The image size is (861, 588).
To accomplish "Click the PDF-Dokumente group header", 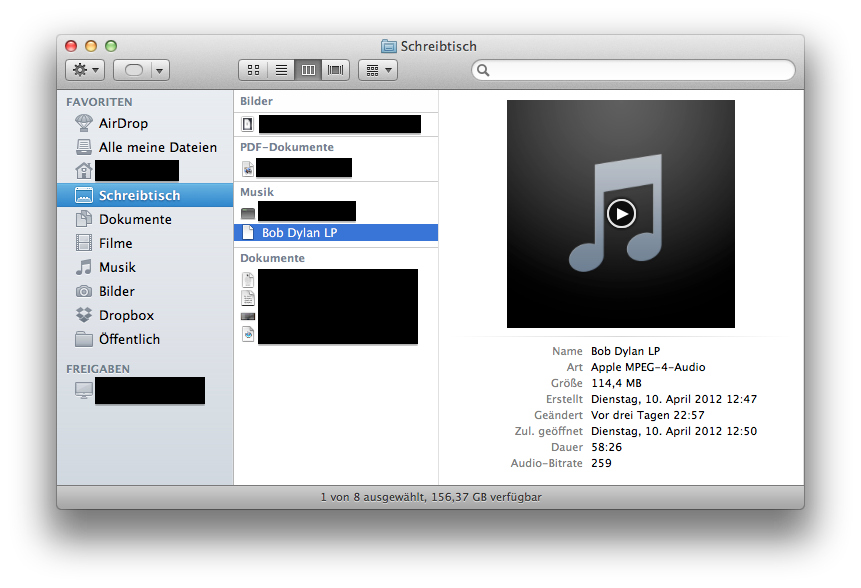I will tap(287, 147).
